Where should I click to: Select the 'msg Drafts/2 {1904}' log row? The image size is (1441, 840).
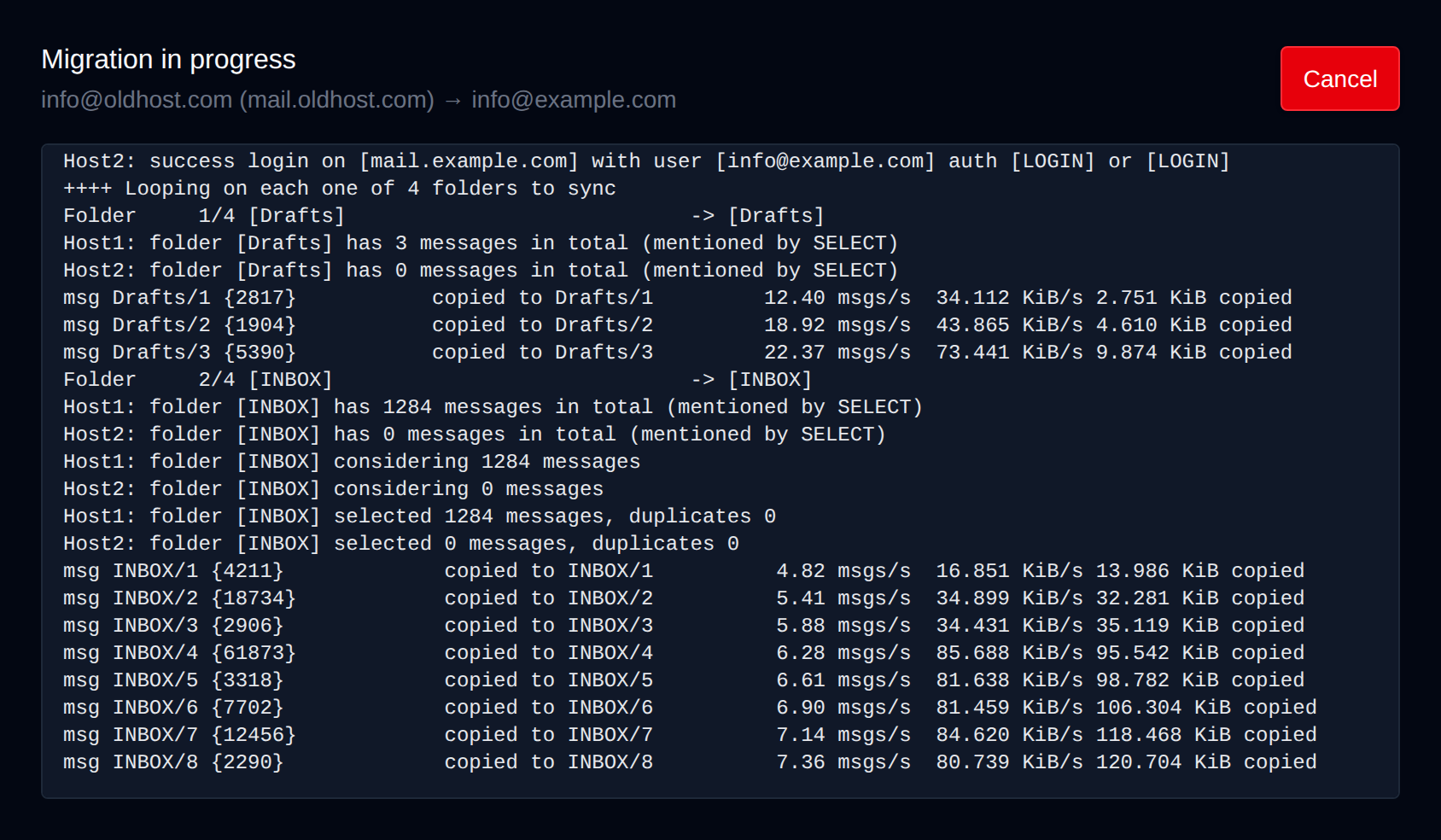678,325
